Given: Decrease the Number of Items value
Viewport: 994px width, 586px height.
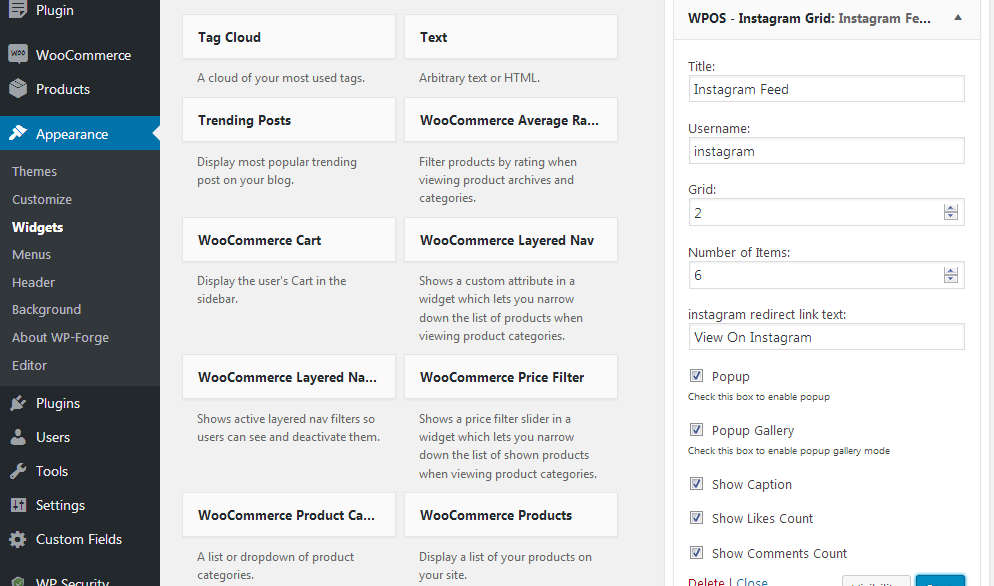Looking at the screenshot, I should click(x=951, y=280).
